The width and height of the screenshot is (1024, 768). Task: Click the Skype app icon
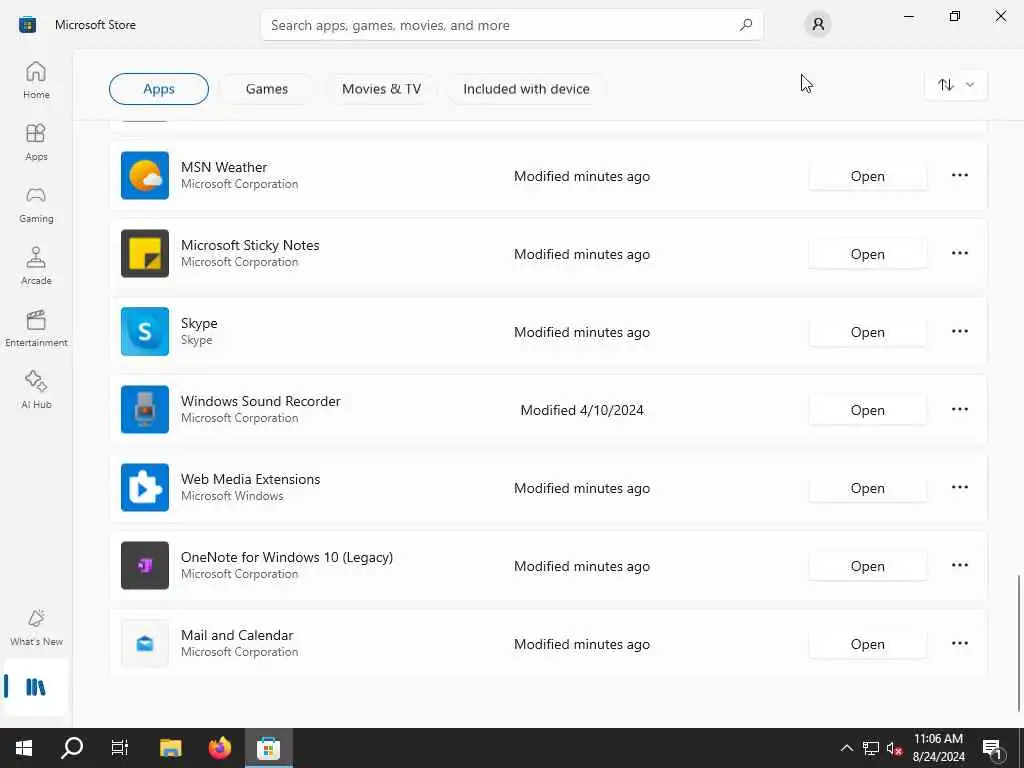pos(145,332)
